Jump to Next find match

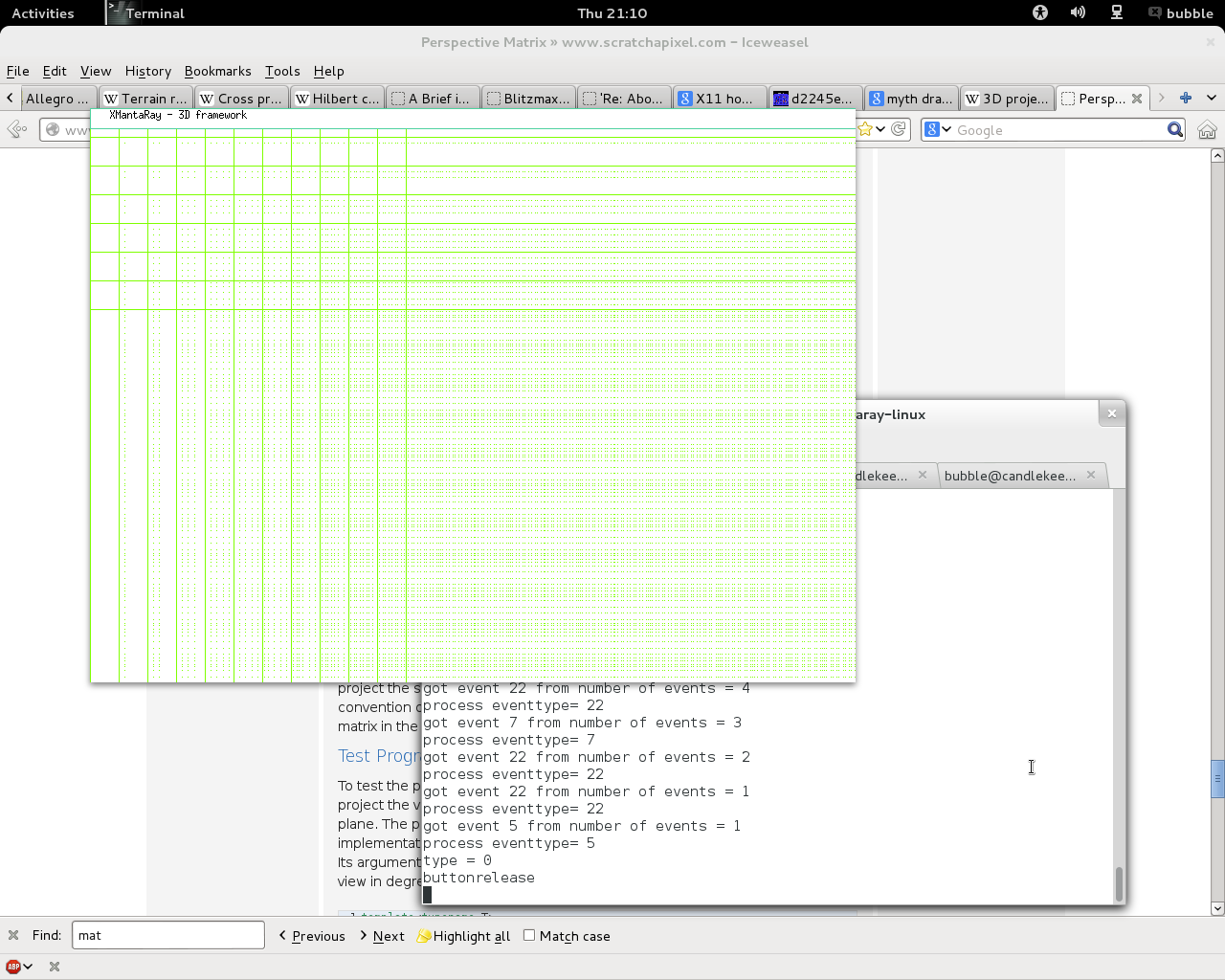coord(382,936)
